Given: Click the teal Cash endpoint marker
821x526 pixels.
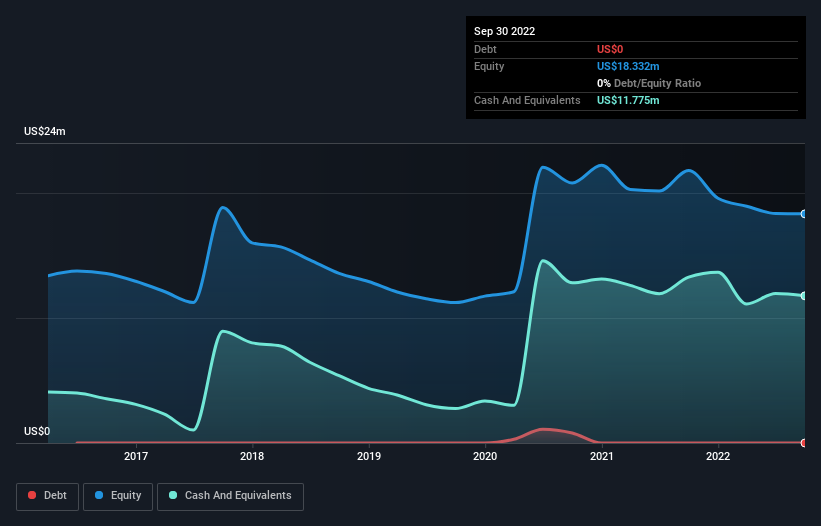Looking at the screenshot, I should [804, 296].
